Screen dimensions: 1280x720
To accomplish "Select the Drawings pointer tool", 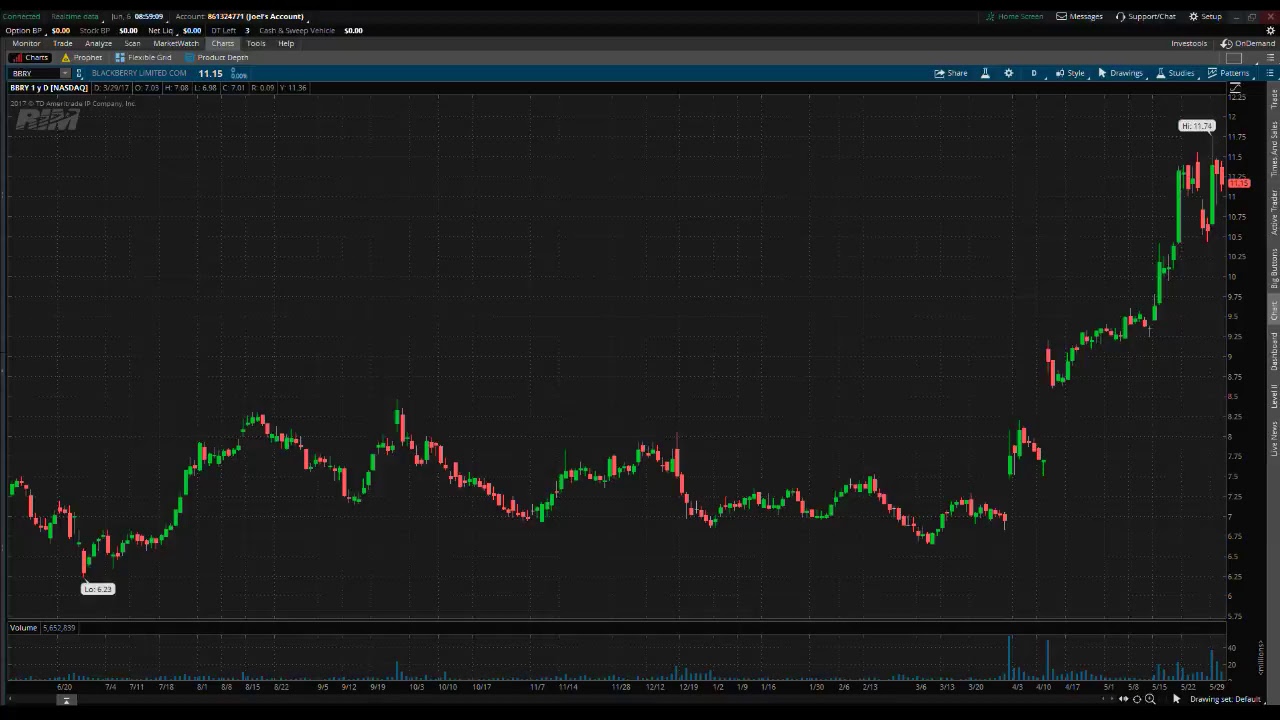I will 1120,73.
